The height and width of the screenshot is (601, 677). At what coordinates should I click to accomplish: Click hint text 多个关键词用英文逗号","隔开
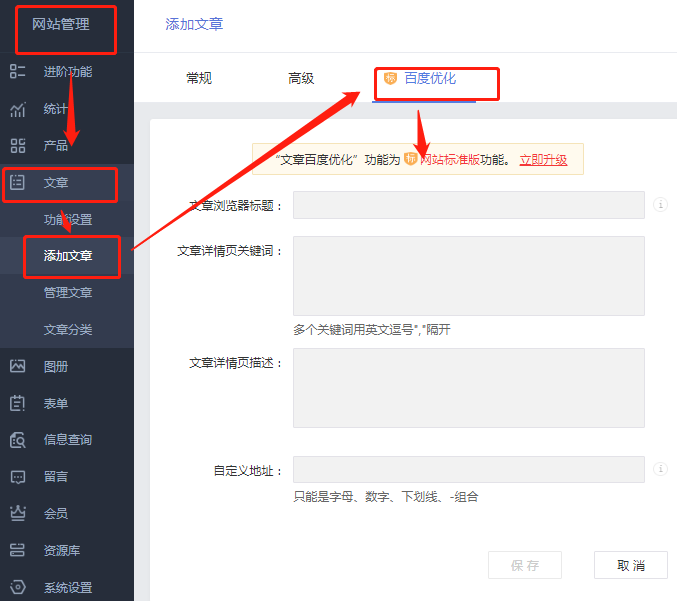coord(372,330)
